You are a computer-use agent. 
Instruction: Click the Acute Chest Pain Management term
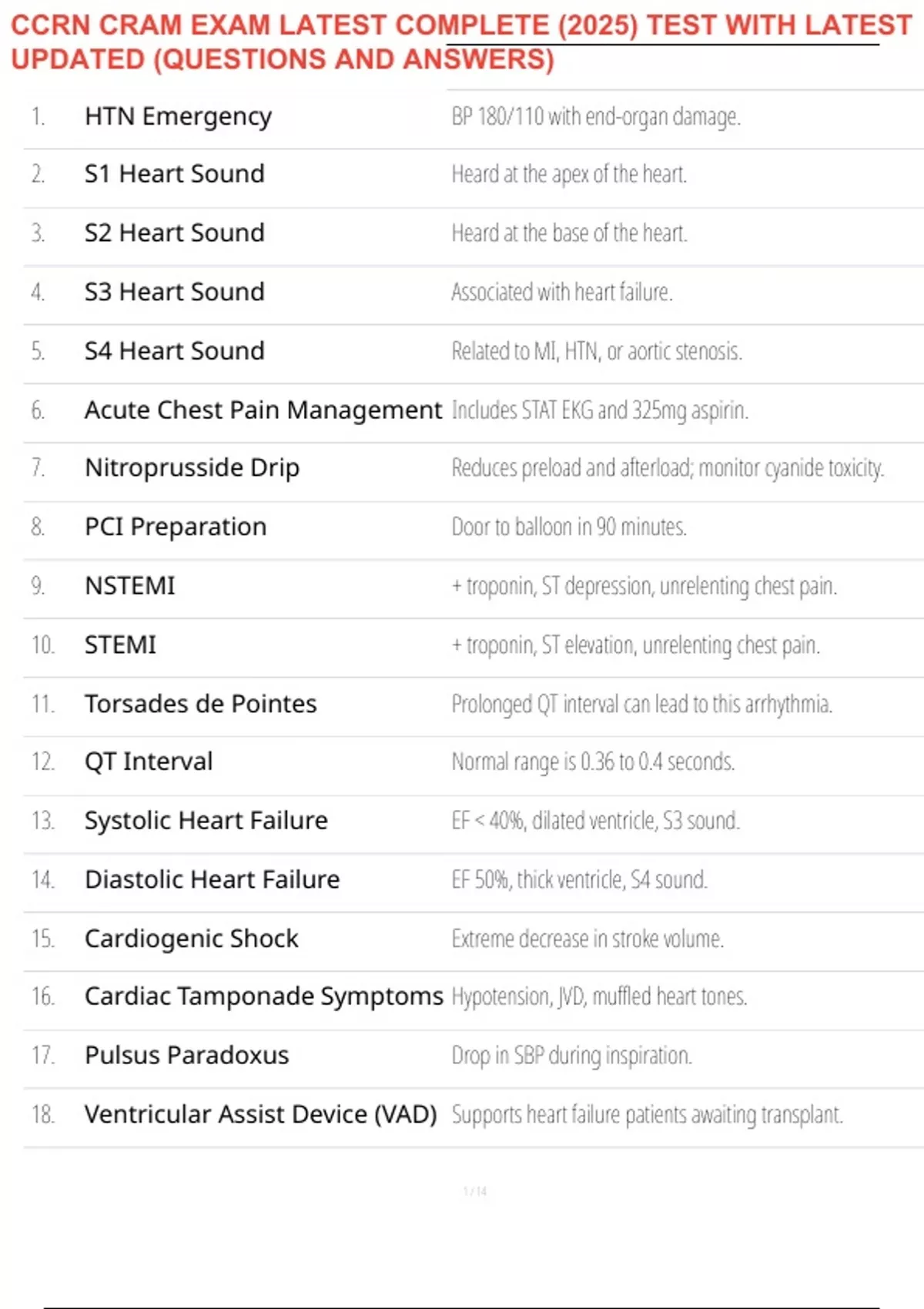[263, 410]
